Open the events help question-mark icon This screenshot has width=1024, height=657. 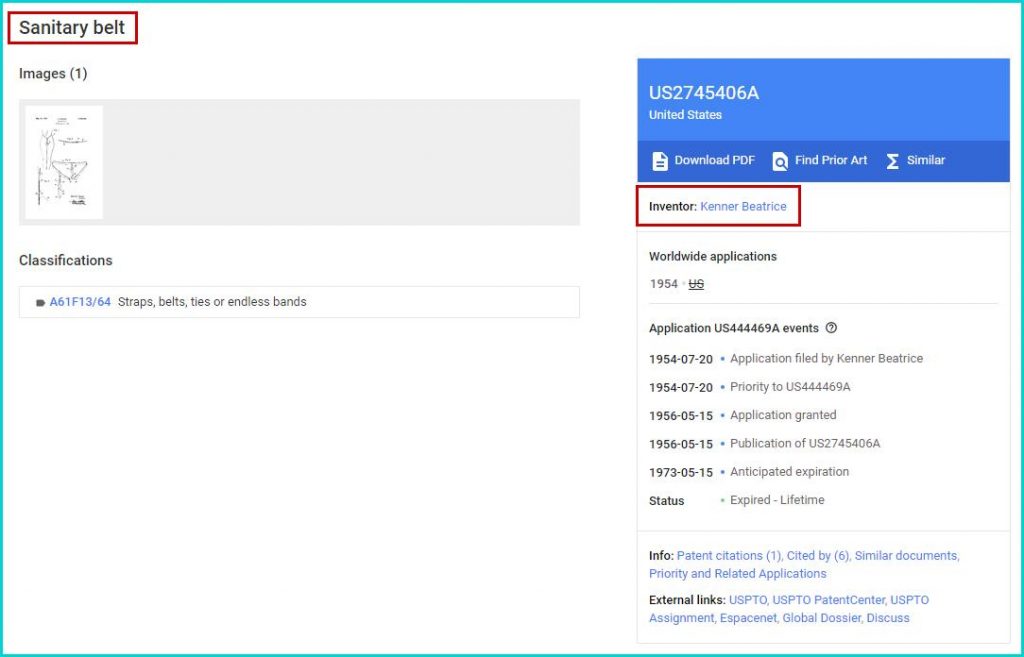(831, 328)
